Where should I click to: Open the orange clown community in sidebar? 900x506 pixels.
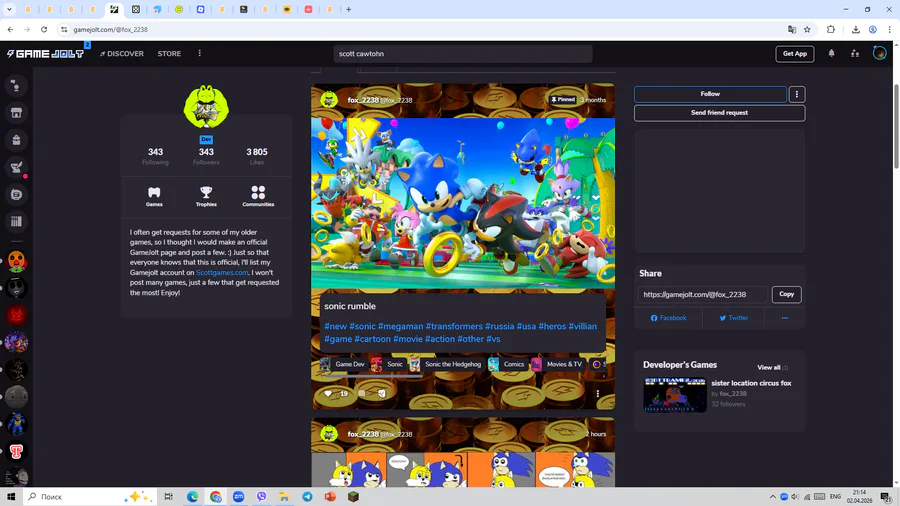16,261
